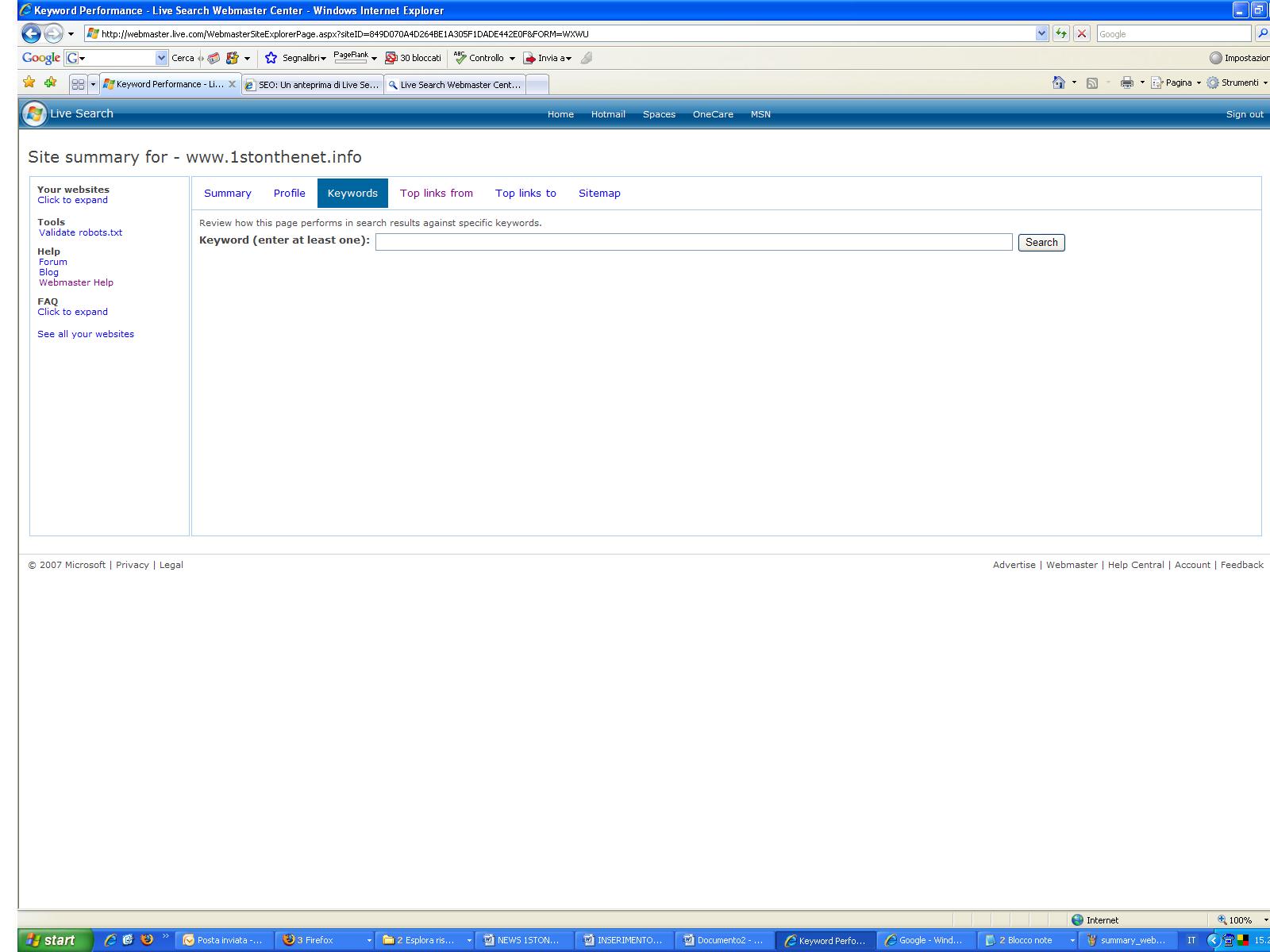
Task: Open the Strumenti tools menu
Action: point(1237,83)
